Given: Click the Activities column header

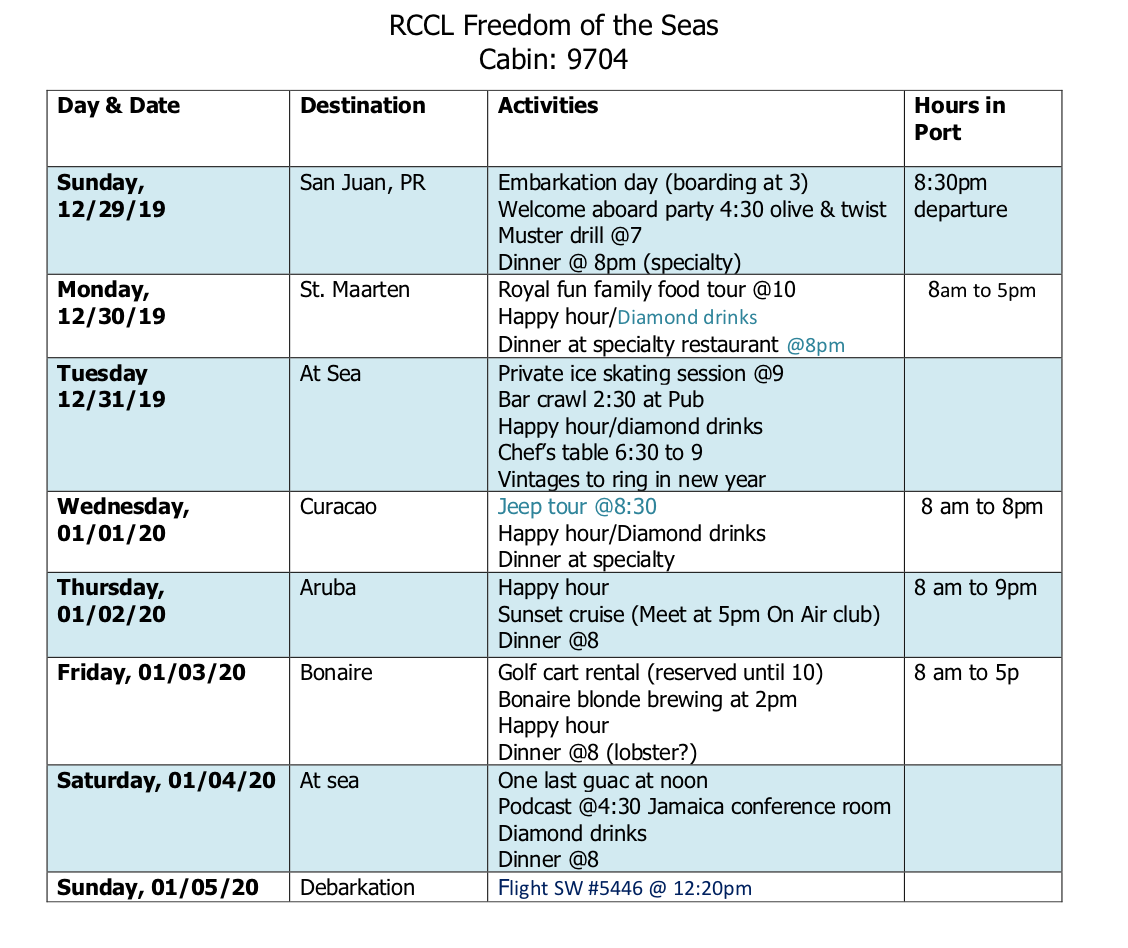Looking at the screenshot, I should pyautogui.click(x=548, y=106).
